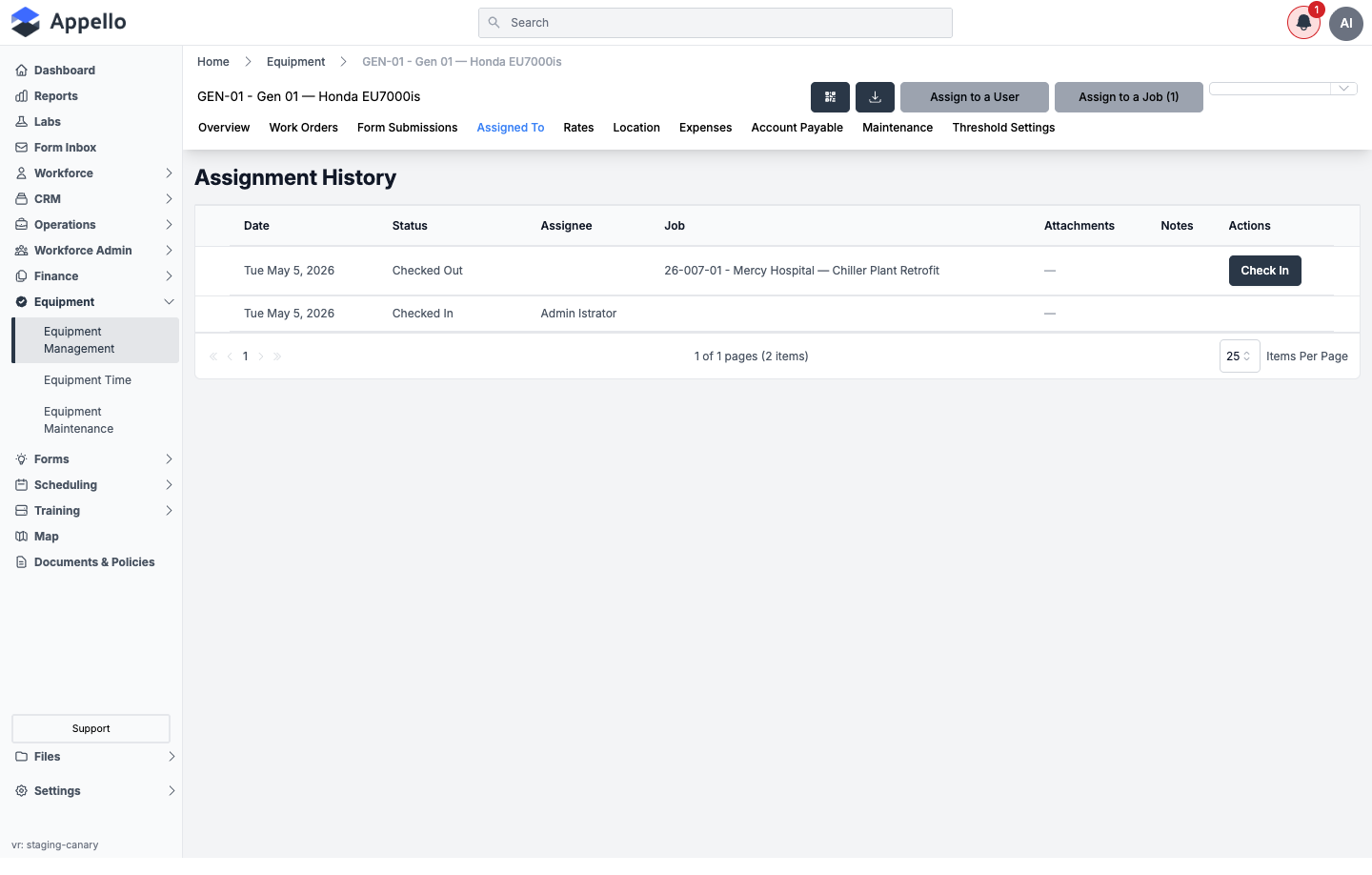Click the QR code button

[x=830, y=97]
